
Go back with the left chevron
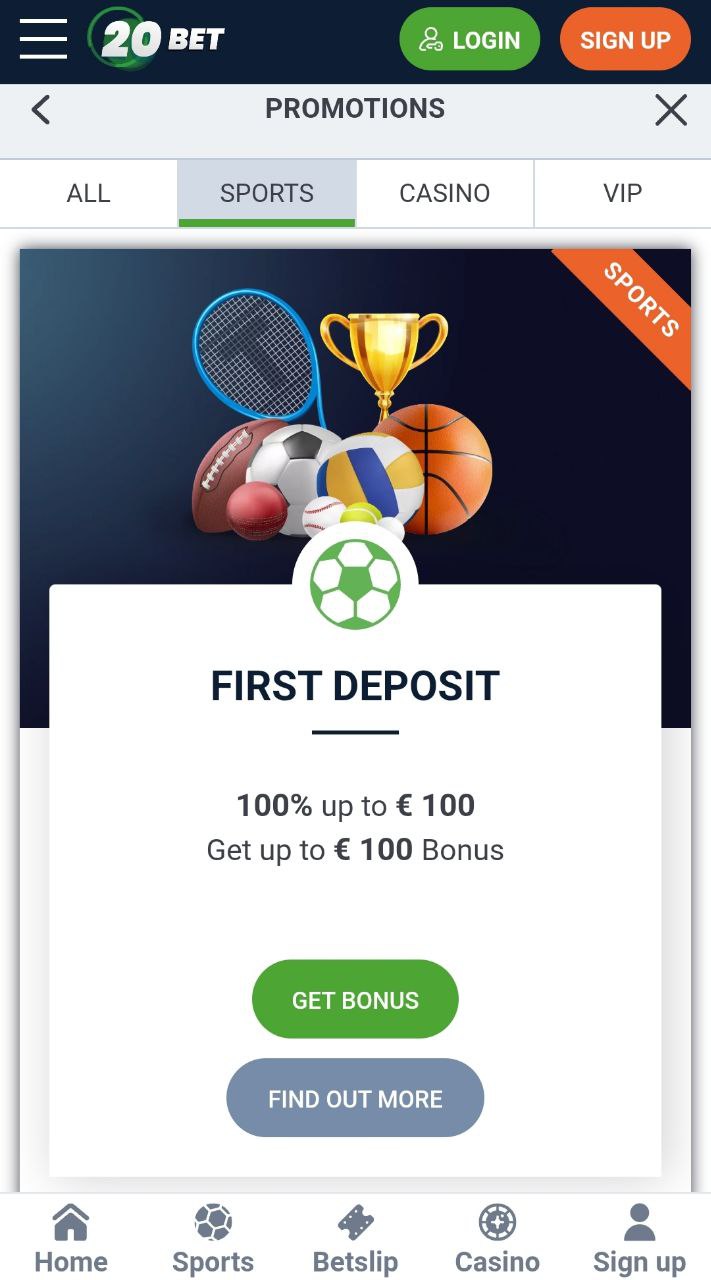[40, 109]
